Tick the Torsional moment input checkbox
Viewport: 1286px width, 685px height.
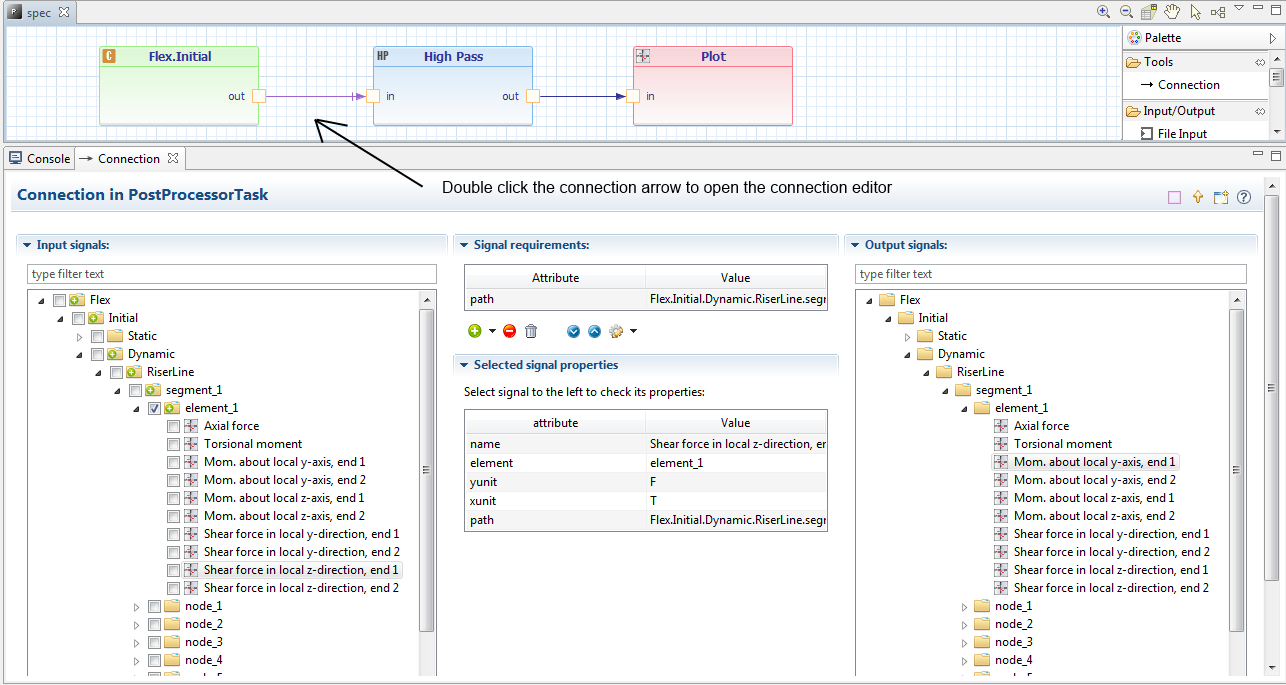[x=174, y=444]
